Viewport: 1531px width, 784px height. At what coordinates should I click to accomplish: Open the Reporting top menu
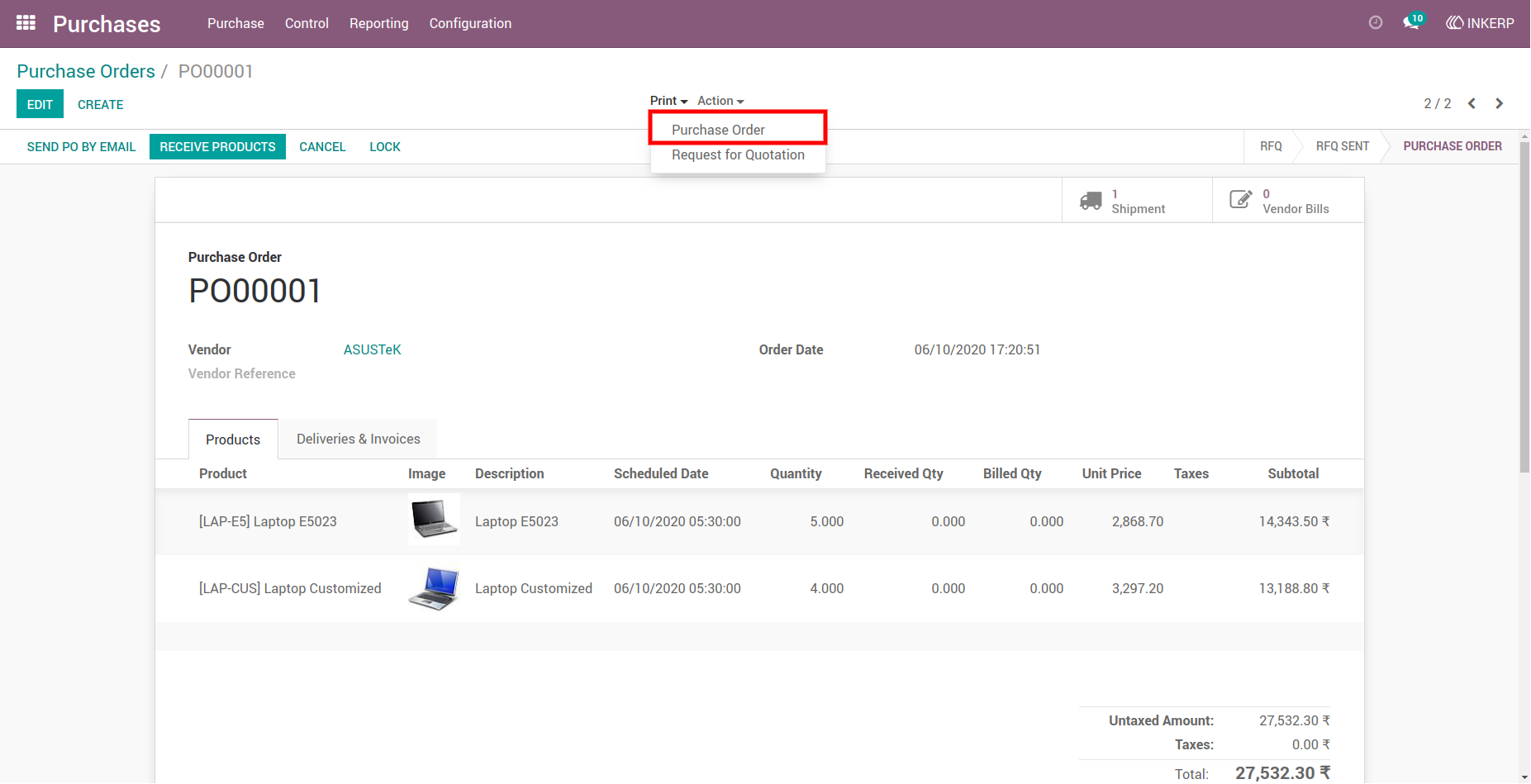378,23
